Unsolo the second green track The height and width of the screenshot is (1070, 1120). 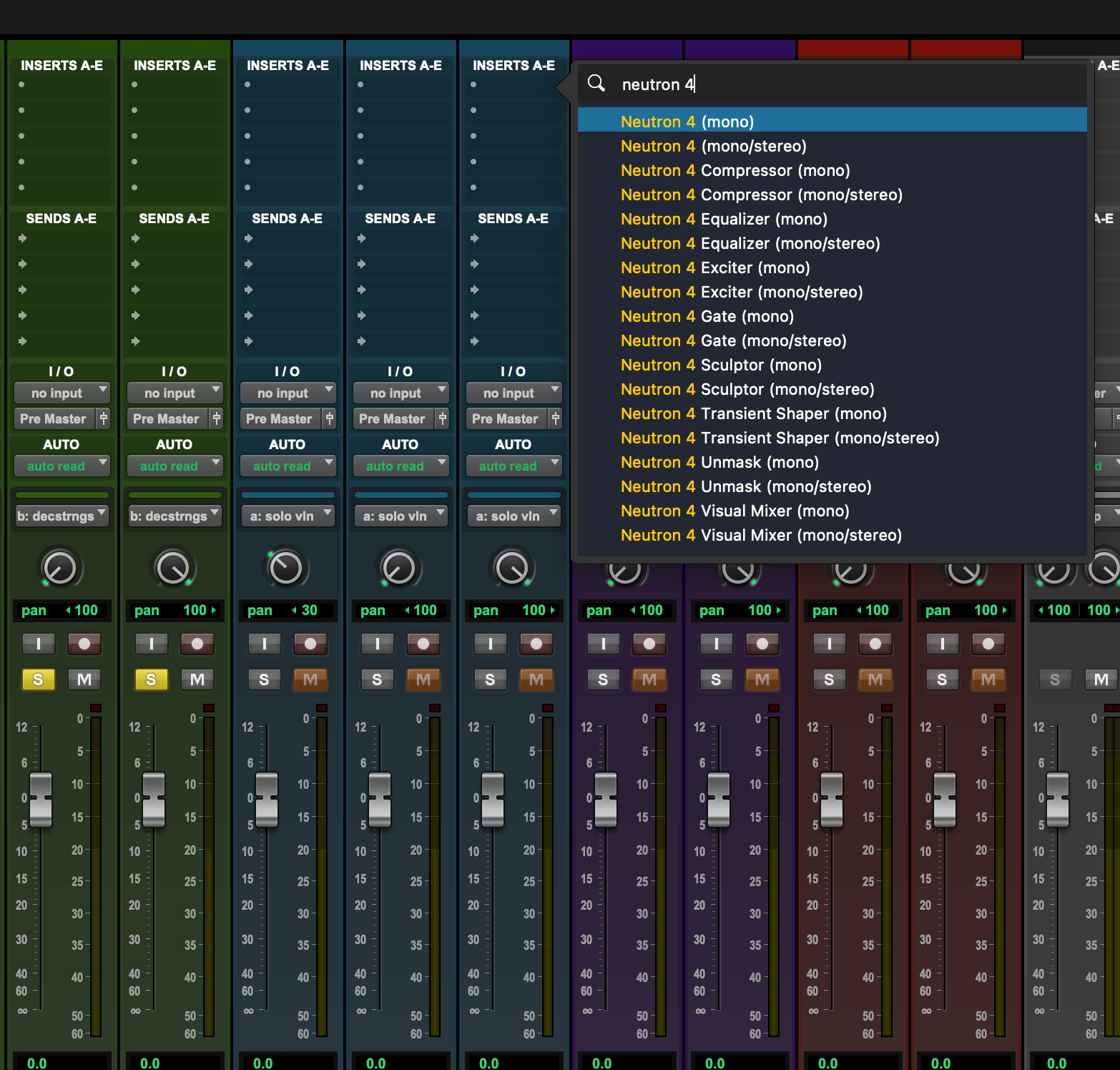(152, 679)
